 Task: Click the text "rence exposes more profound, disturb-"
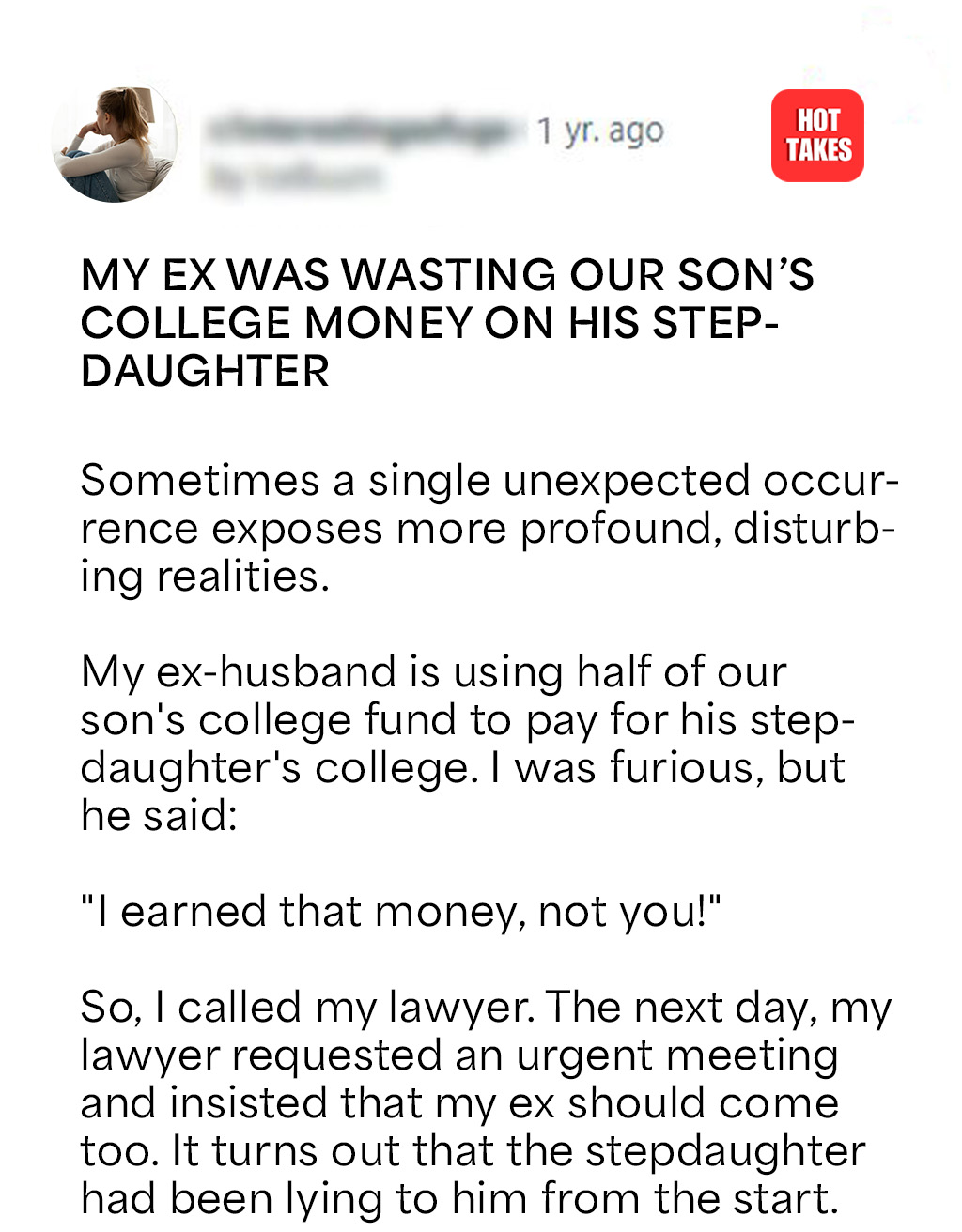pos(487,529)
